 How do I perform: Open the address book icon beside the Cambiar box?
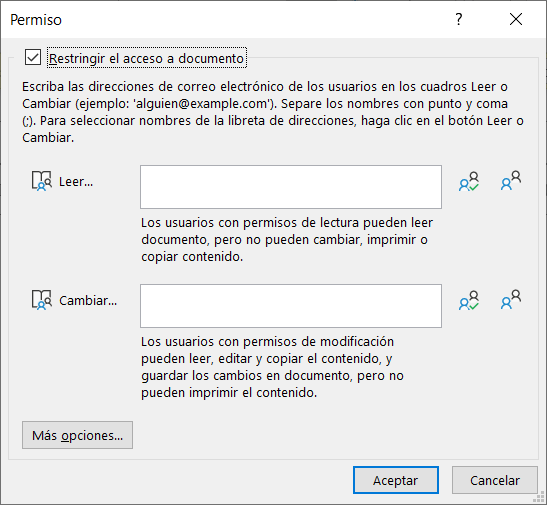tap(511, 300)
